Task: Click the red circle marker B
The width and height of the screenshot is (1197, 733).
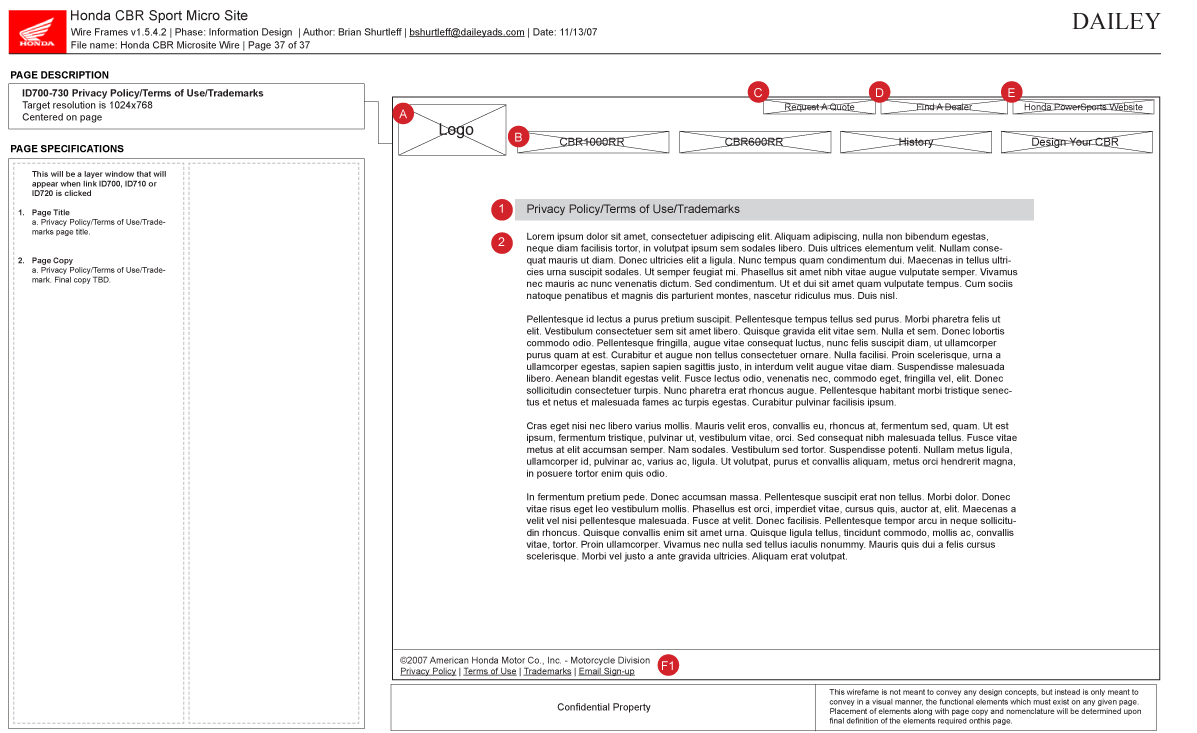Action: pos(518,137)
